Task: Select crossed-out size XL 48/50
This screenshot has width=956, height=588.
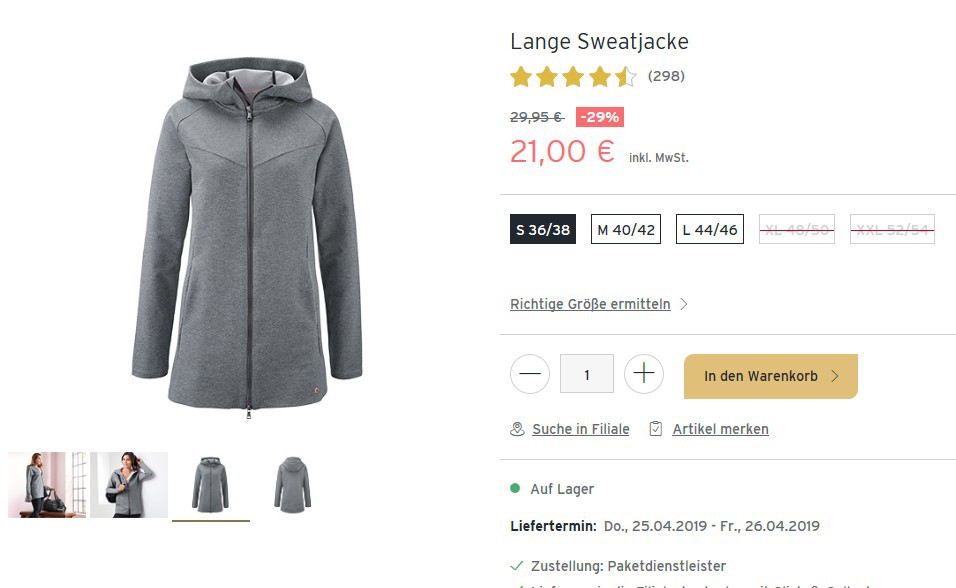Action: pyautogui.click(x=796, y=230)
